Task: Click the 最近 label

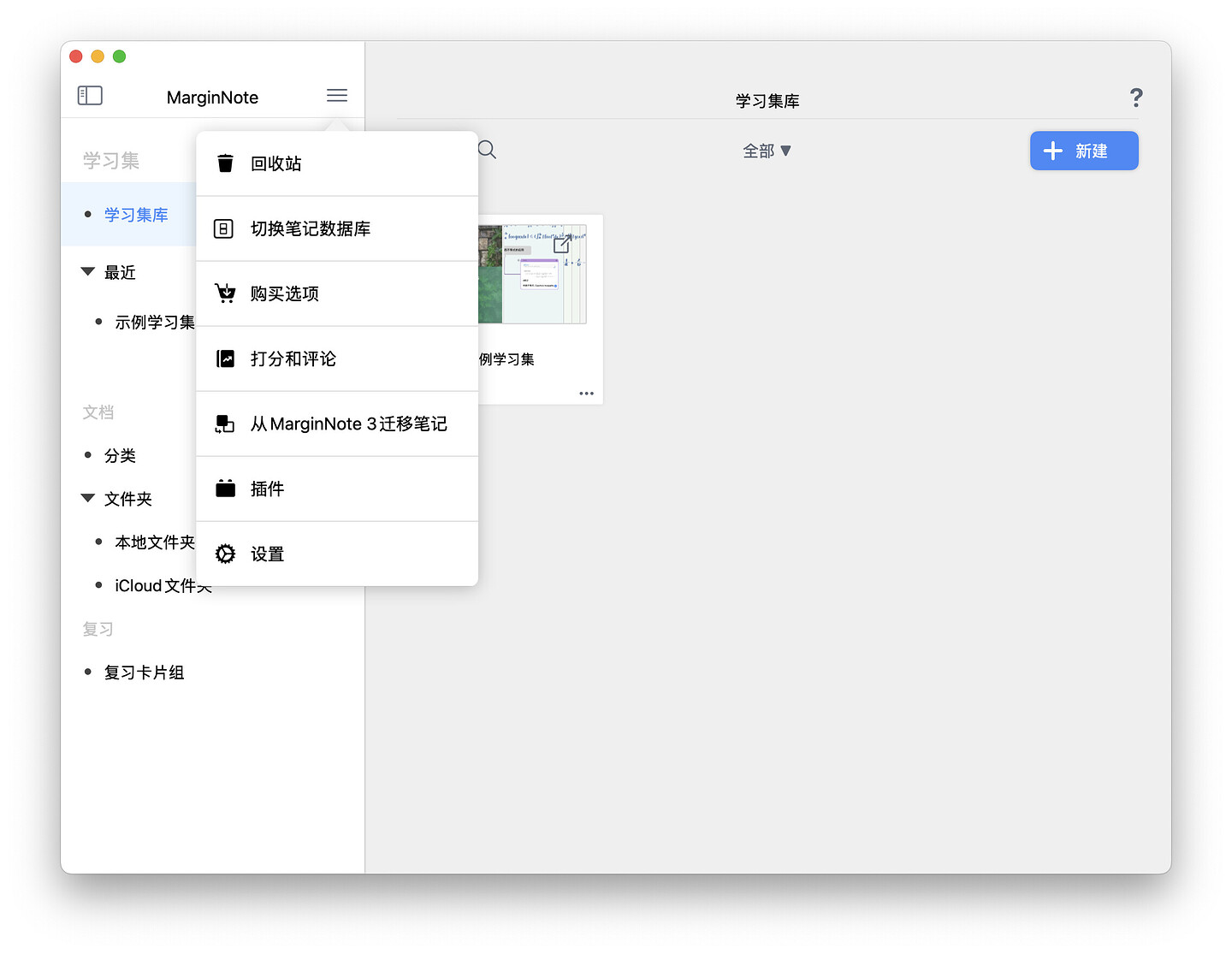Action: click(x=120, y=273)
